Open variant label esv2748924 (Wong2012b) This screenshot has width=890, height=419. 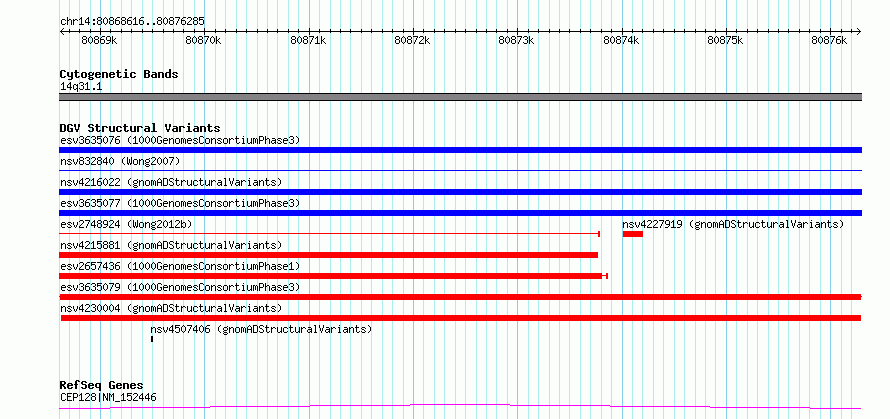pos(126,224)
